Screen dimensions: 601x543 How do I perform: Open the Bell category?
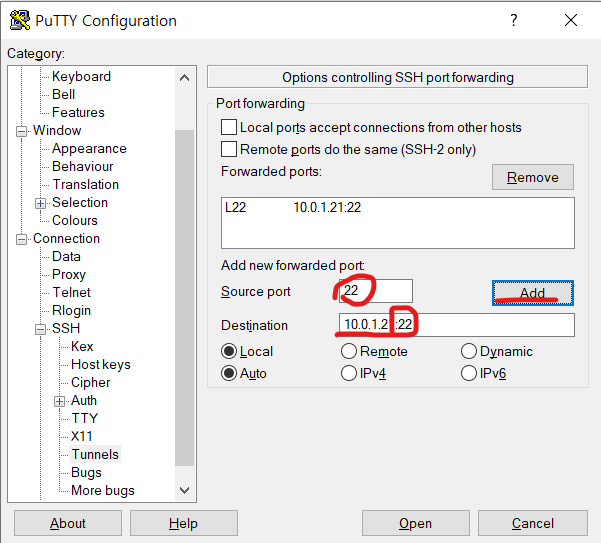point(63,94)
